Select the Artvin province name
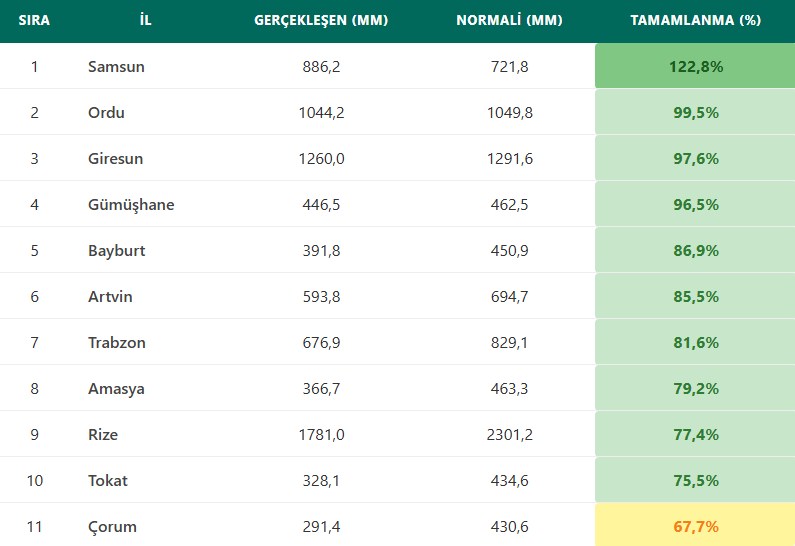The height and width of the screenshot is (546, 795). (x=110, y=297)
